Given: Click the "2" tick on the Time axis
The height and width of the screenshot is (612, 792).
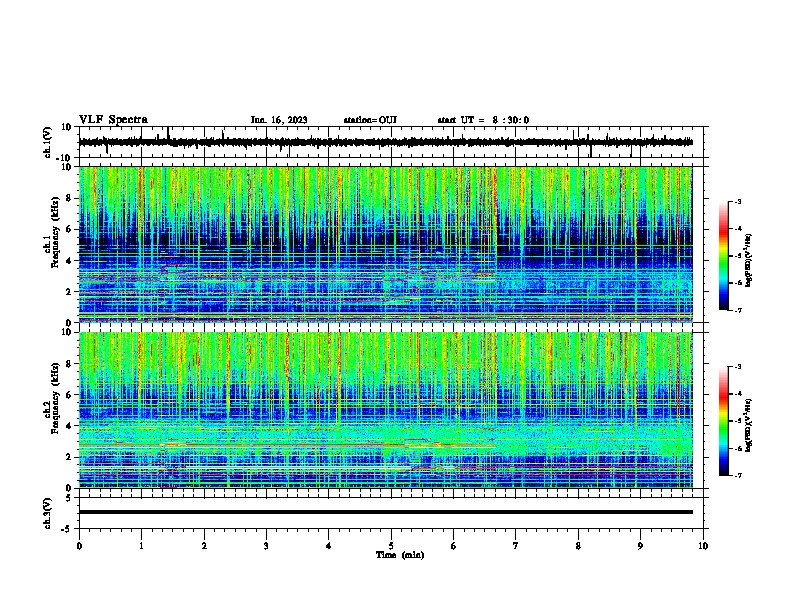Looking at the screenshot, I should pos(204,546).
